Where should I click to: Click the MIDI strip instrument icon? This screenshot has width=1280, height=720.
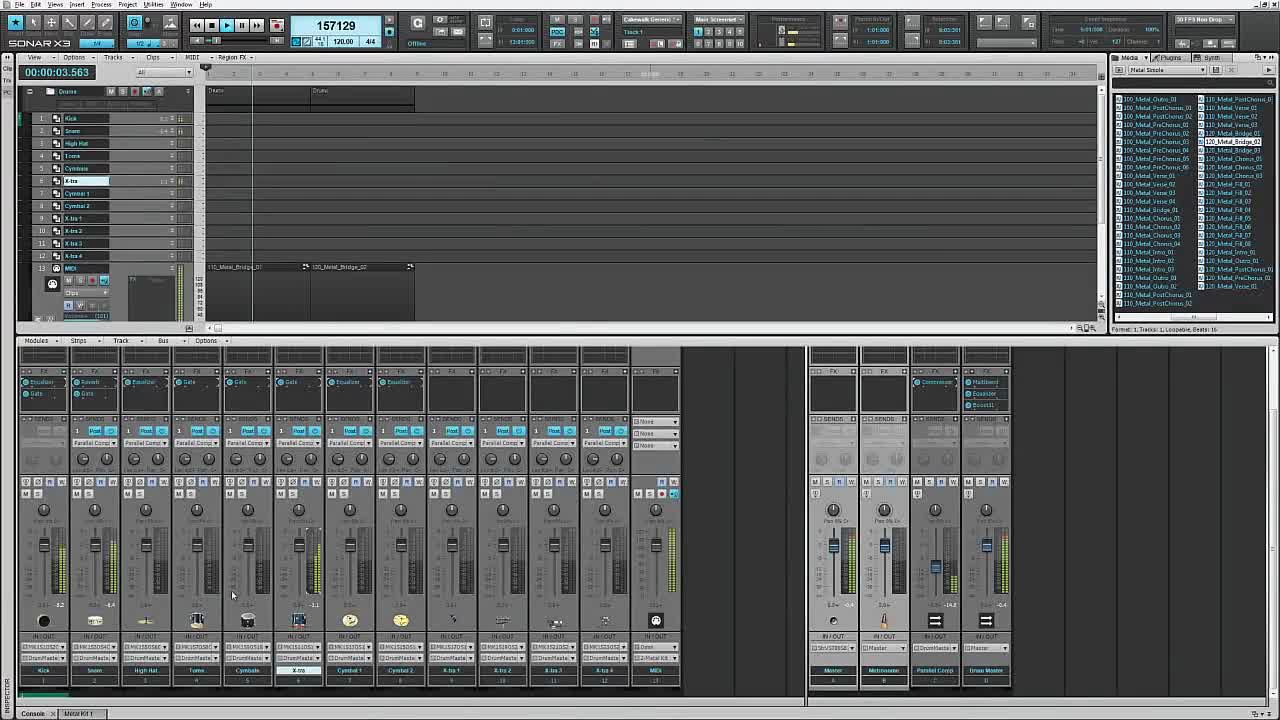[656, 621]
